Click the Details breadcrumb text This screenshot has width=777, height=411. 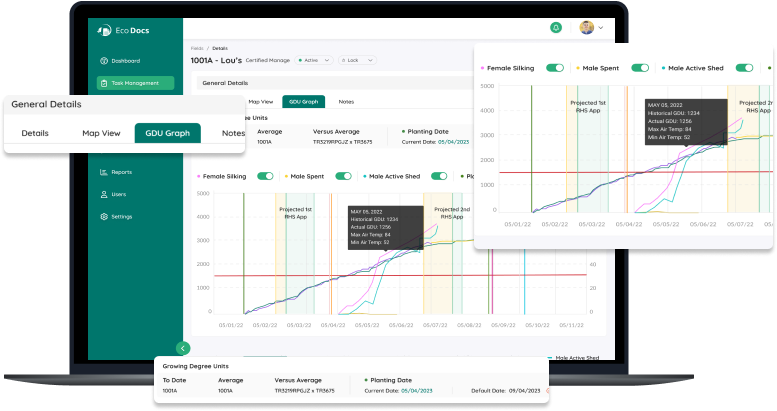[x=220, y=49]
